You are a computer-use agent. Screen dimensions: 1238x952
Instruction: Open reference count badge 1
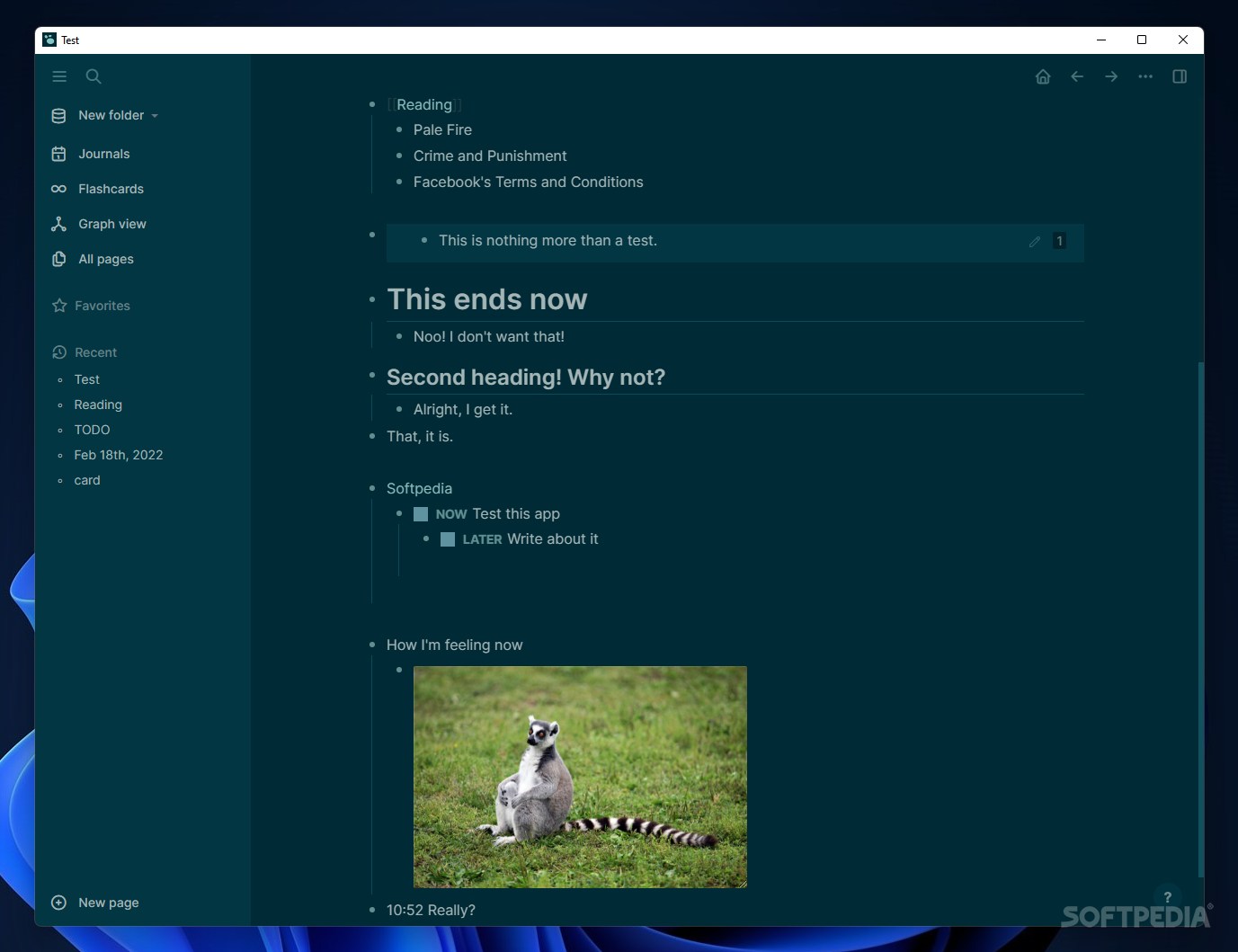[1059, 241]
